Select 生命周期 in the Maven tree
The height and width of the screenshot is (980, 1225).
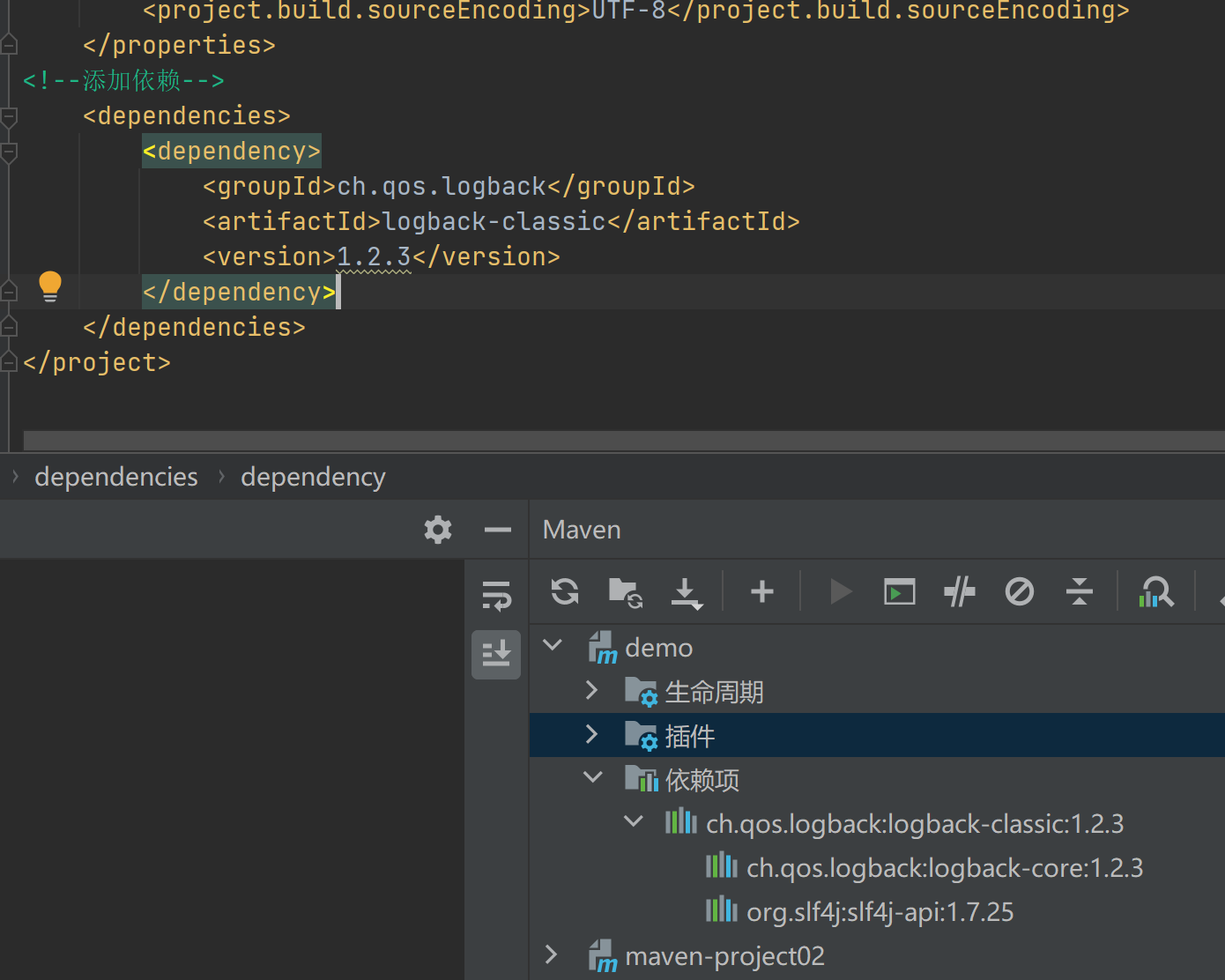click(714, 692)
